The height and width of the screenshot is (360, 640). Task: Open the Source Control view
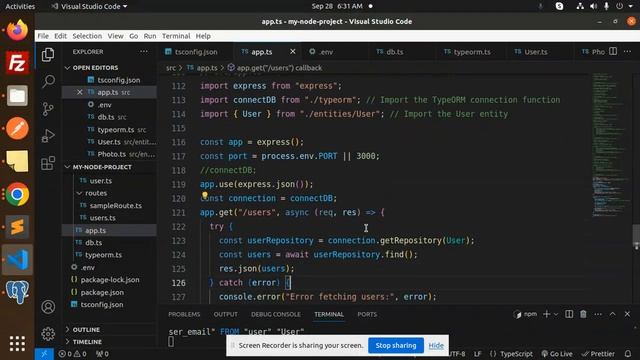(48, 109)
